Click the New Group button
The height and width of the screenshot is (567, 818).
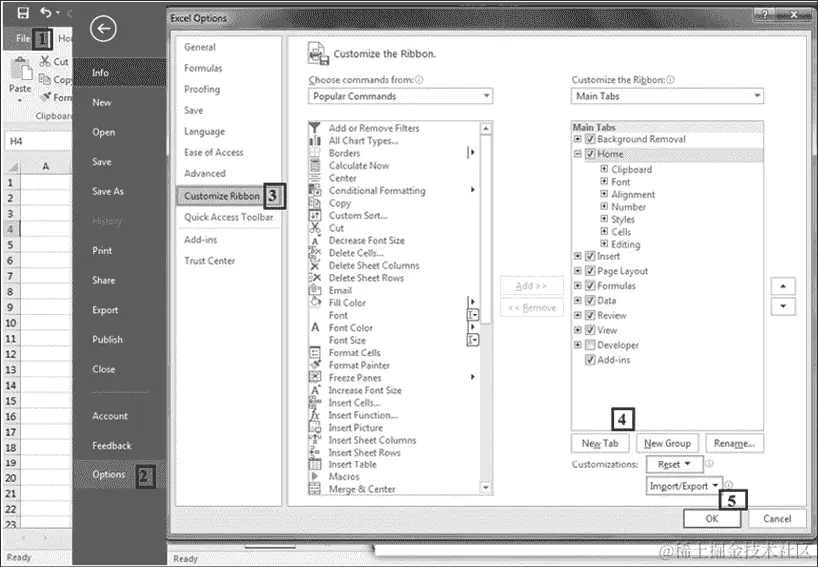[x=667, y=443]
